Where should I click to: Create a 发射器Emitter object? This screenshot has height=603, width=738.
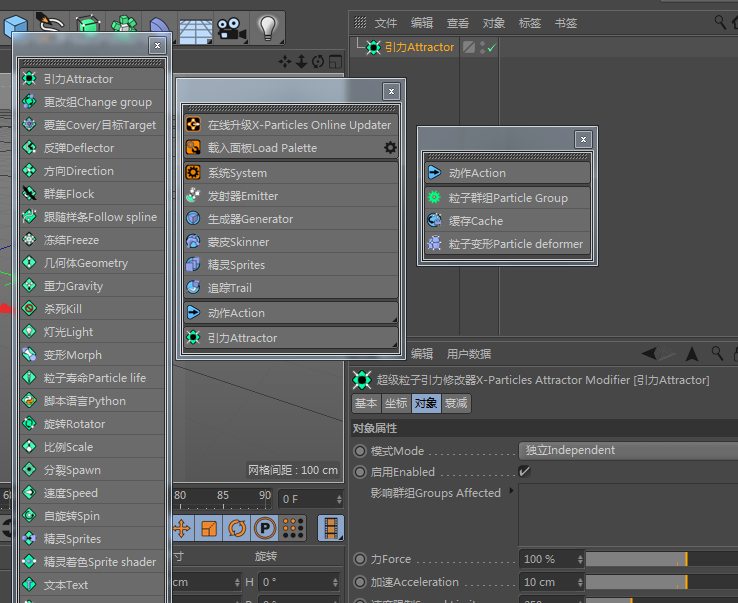point(291,196)
